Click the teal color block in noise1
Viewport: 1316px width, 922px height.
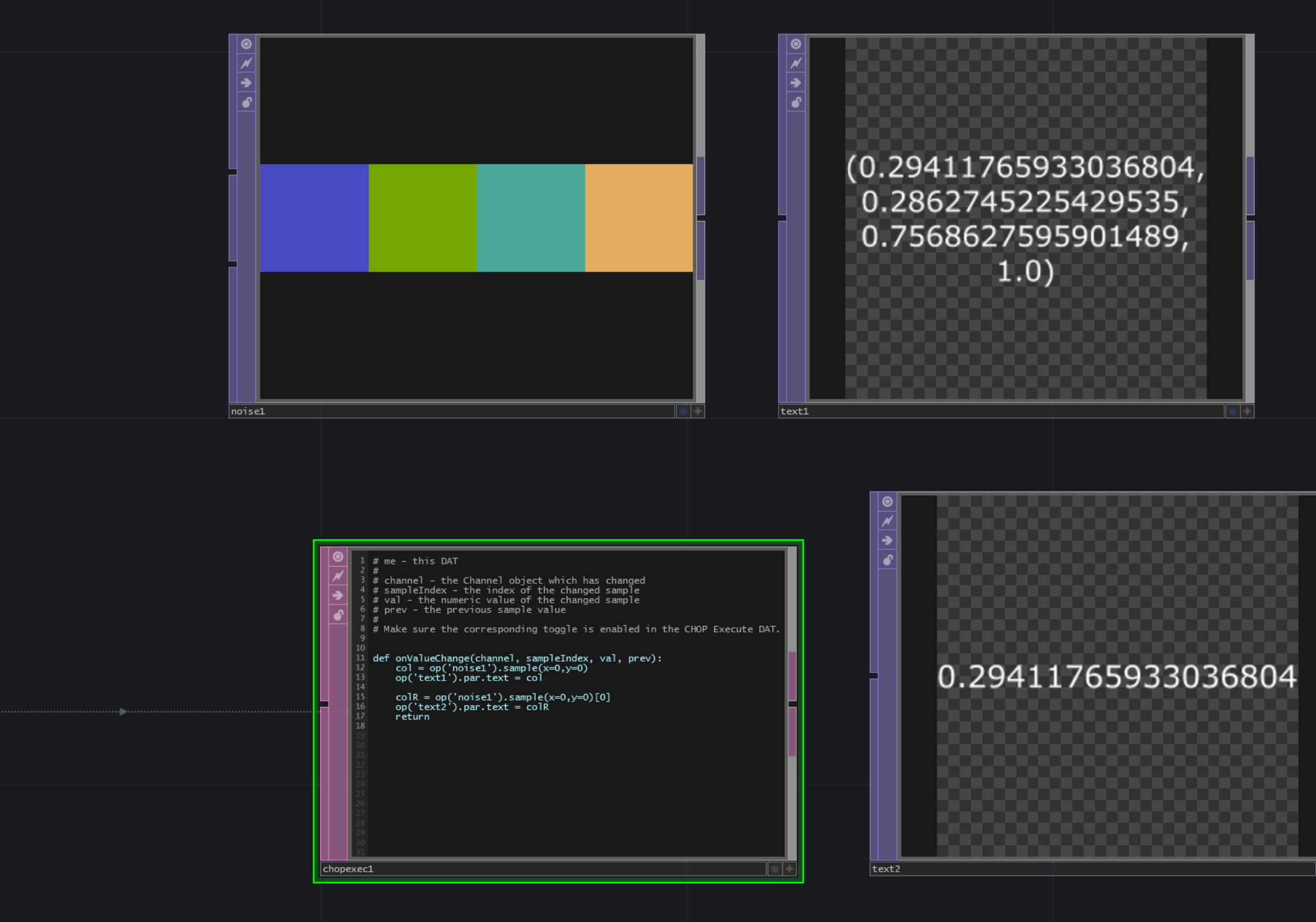tap(531, 218)
